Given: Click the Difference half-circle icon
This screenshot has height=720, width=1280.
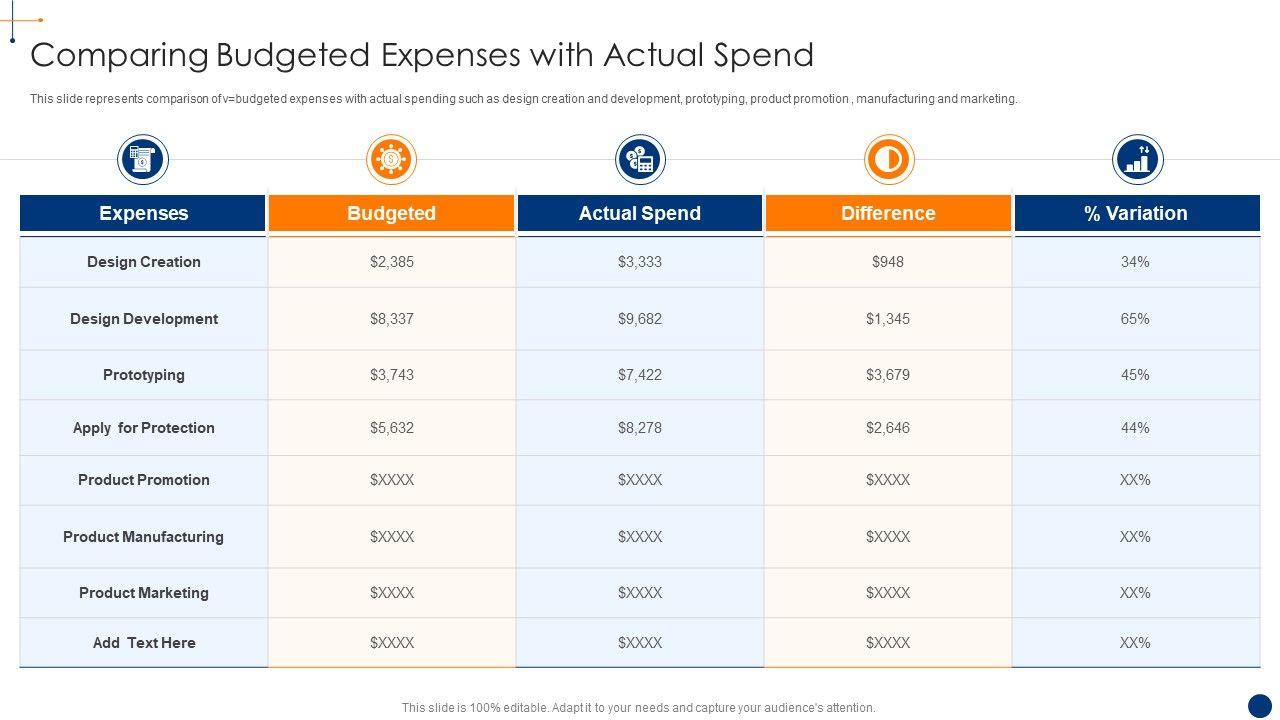Looking at the screenshot, I should click(x=889, y=160).
